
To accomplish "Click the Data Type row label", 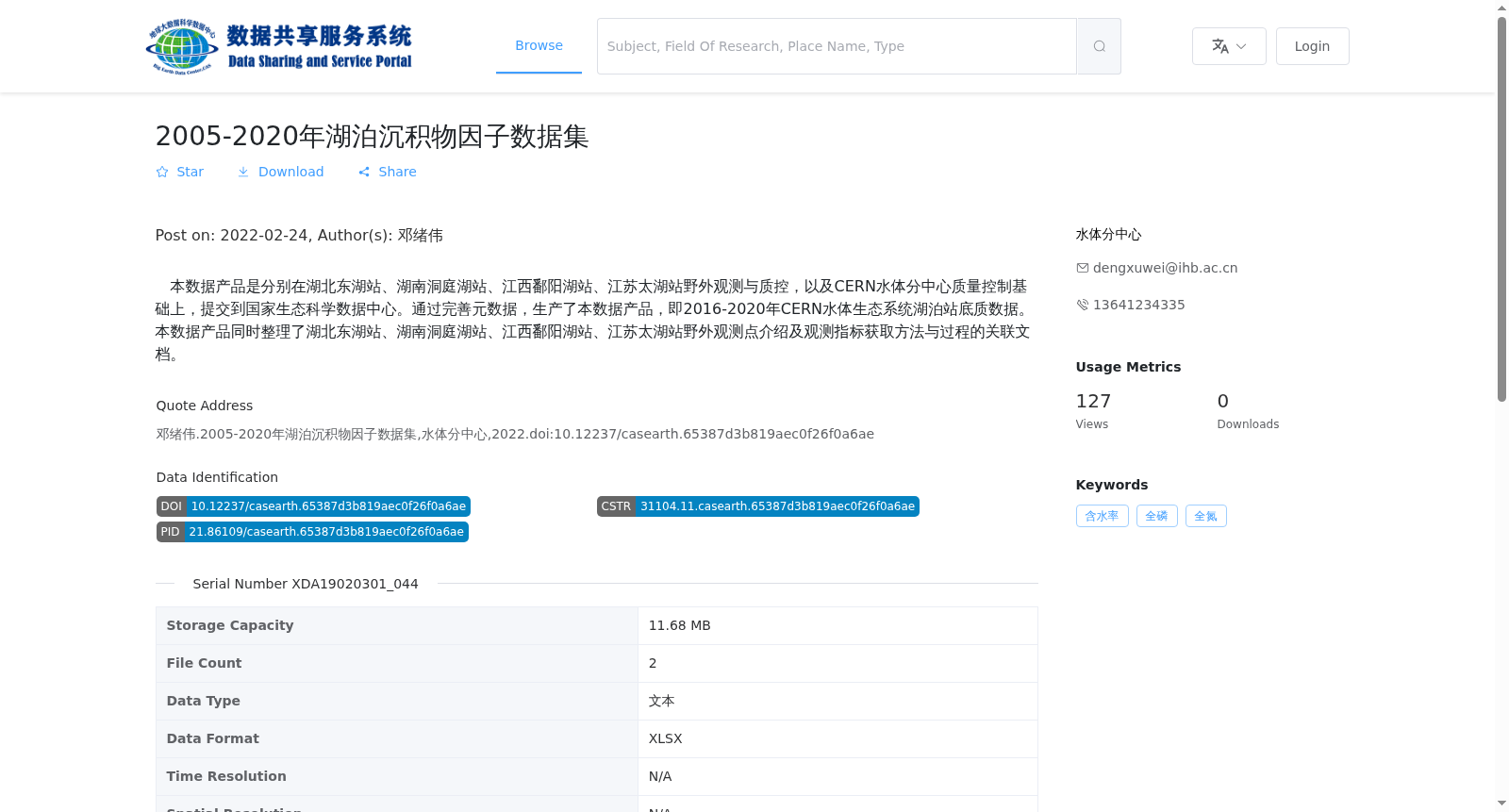I will tap(203, 701).
